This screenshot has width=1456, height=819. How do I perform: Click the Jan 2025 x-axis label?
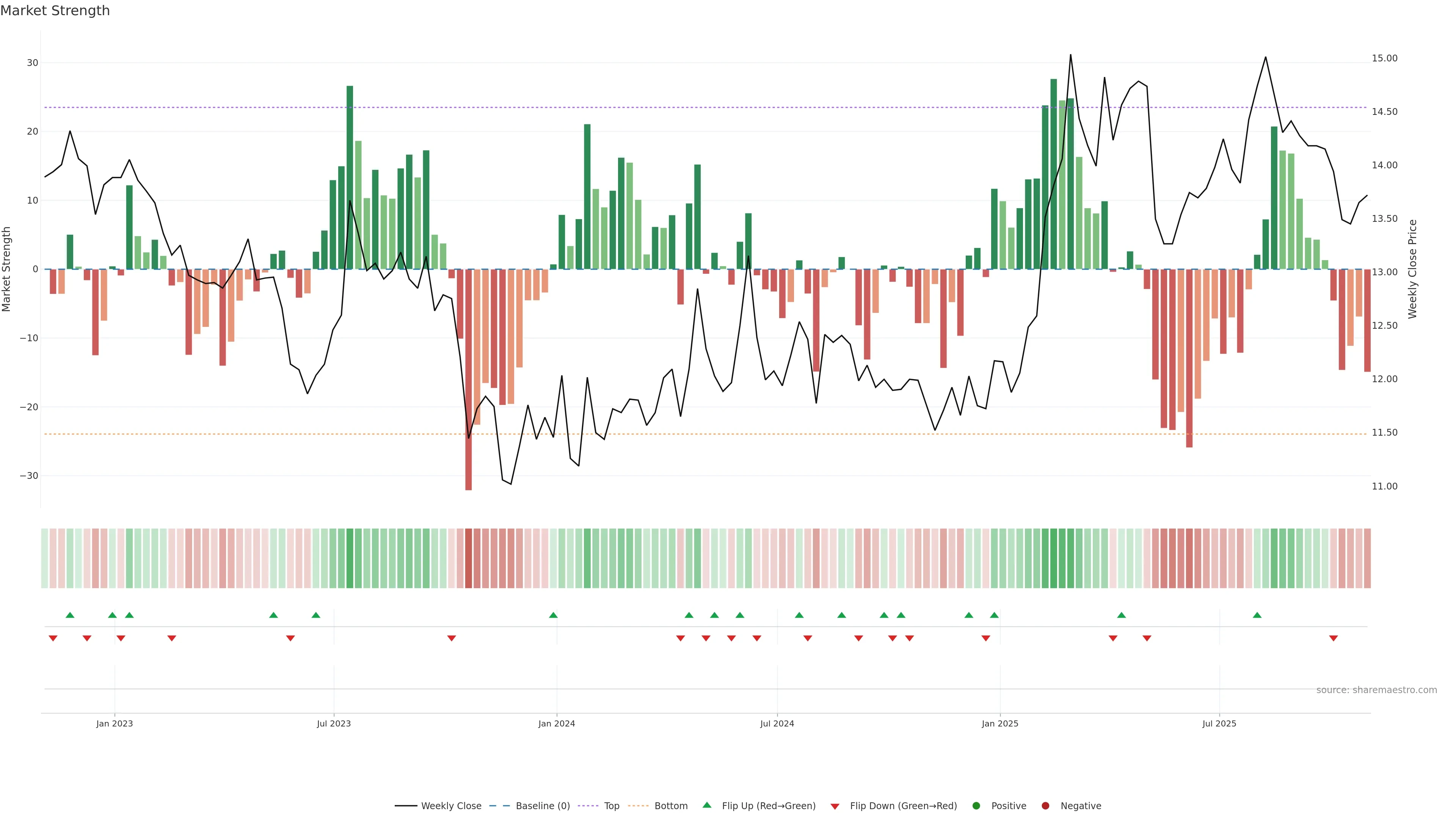(x=1000, y=723)
